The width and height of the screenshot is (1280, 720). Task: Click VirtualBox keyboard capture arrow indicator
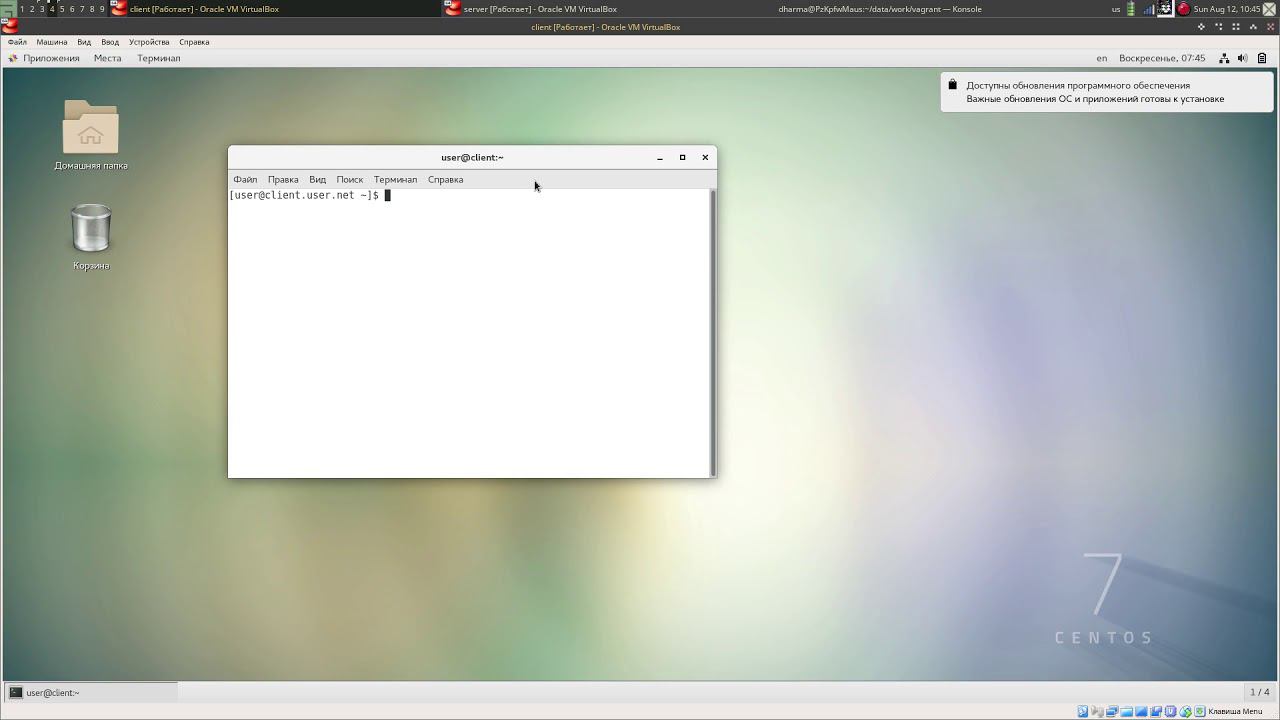point(1200,711)
